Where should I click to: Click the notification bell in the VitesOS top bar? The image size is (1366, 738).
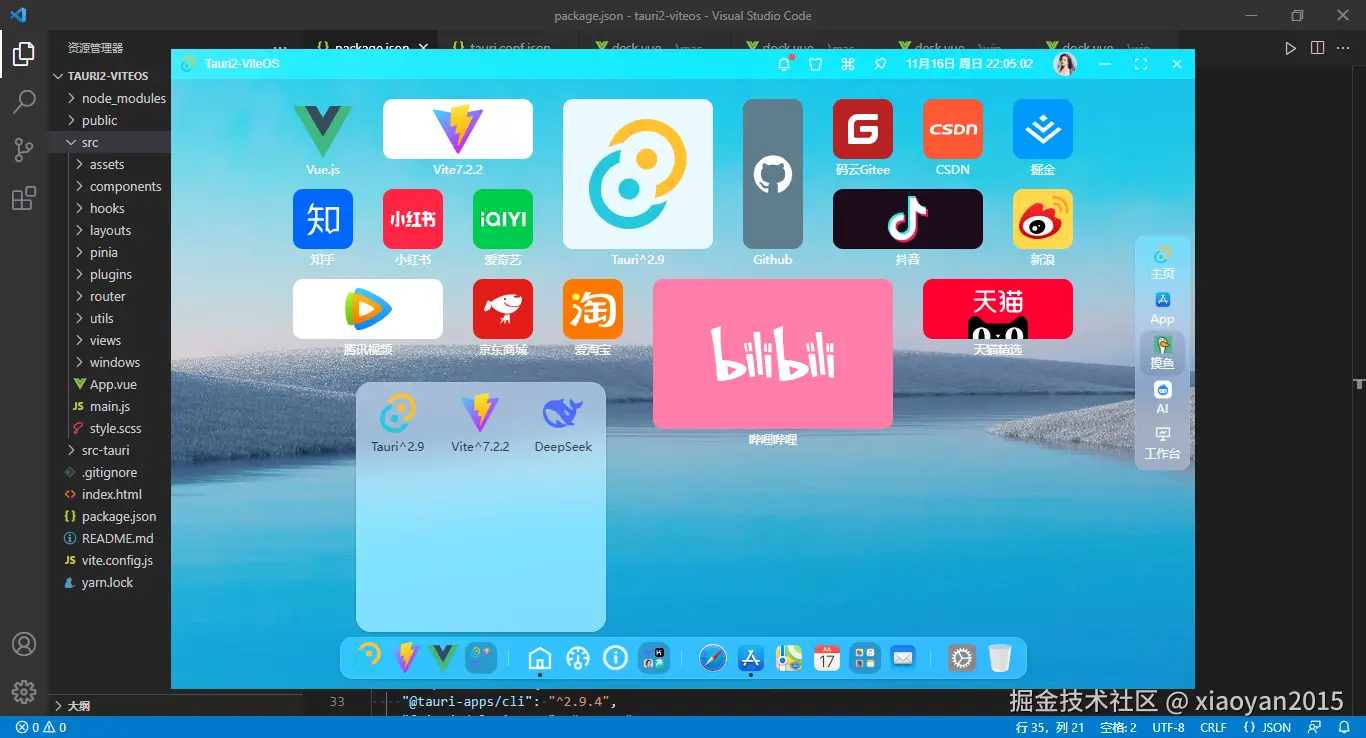point(784,63)
